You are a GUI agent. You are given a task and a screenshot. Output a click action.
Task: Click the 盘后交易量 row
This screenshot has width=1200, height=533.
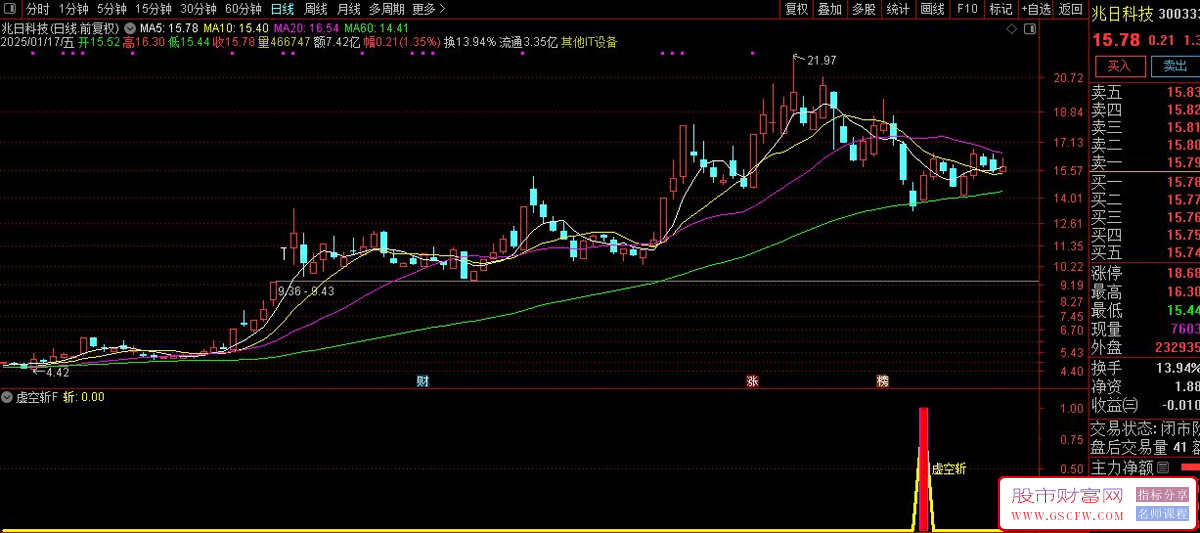[x=1145, y=447]
